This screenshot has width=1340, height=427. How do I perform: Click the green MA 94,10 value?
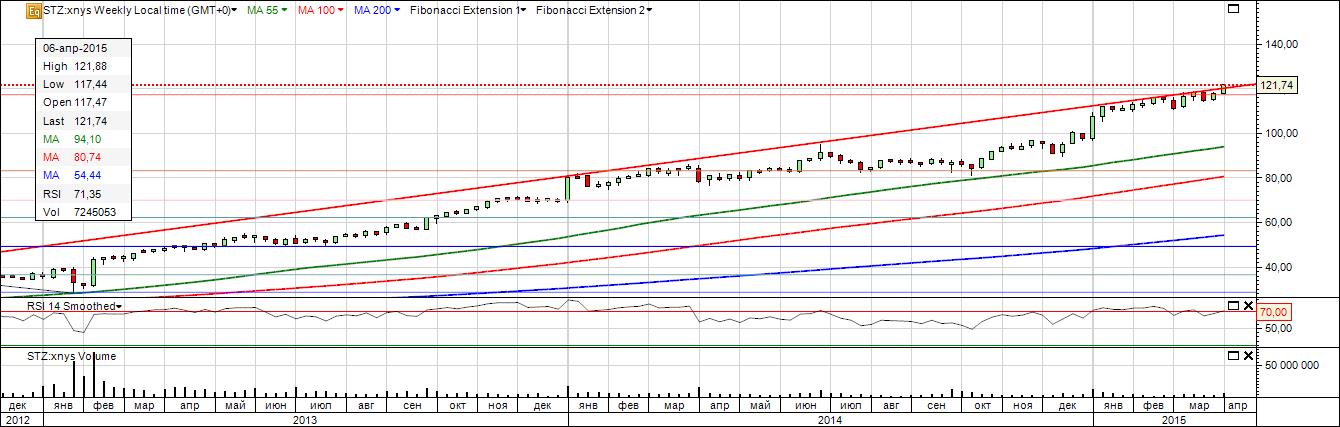[89, 139]
